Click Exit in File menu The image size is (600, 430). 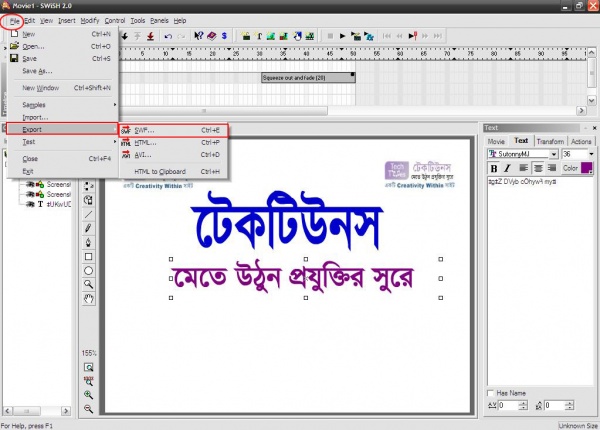click(63, 171)
